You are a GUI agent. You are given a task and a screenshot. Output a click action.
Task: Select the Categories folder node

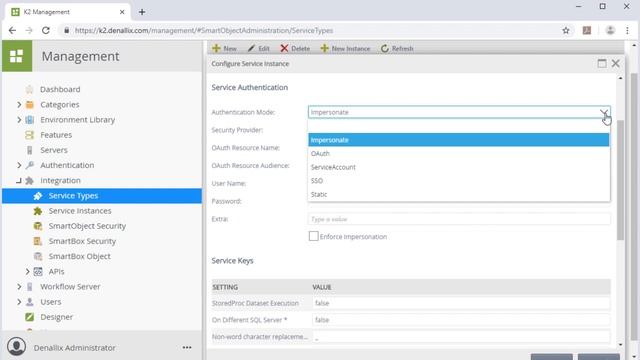pos(60,104)
